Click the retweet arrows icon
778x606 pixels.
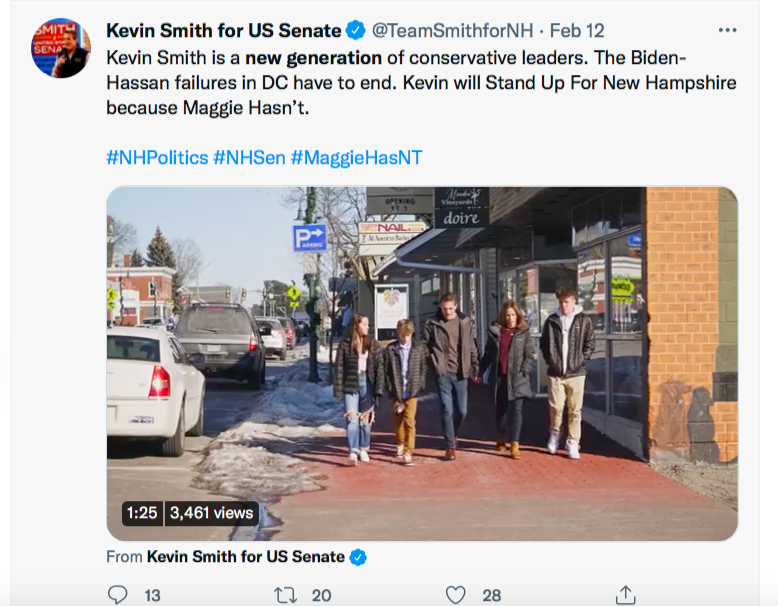[x=286, y=594]
